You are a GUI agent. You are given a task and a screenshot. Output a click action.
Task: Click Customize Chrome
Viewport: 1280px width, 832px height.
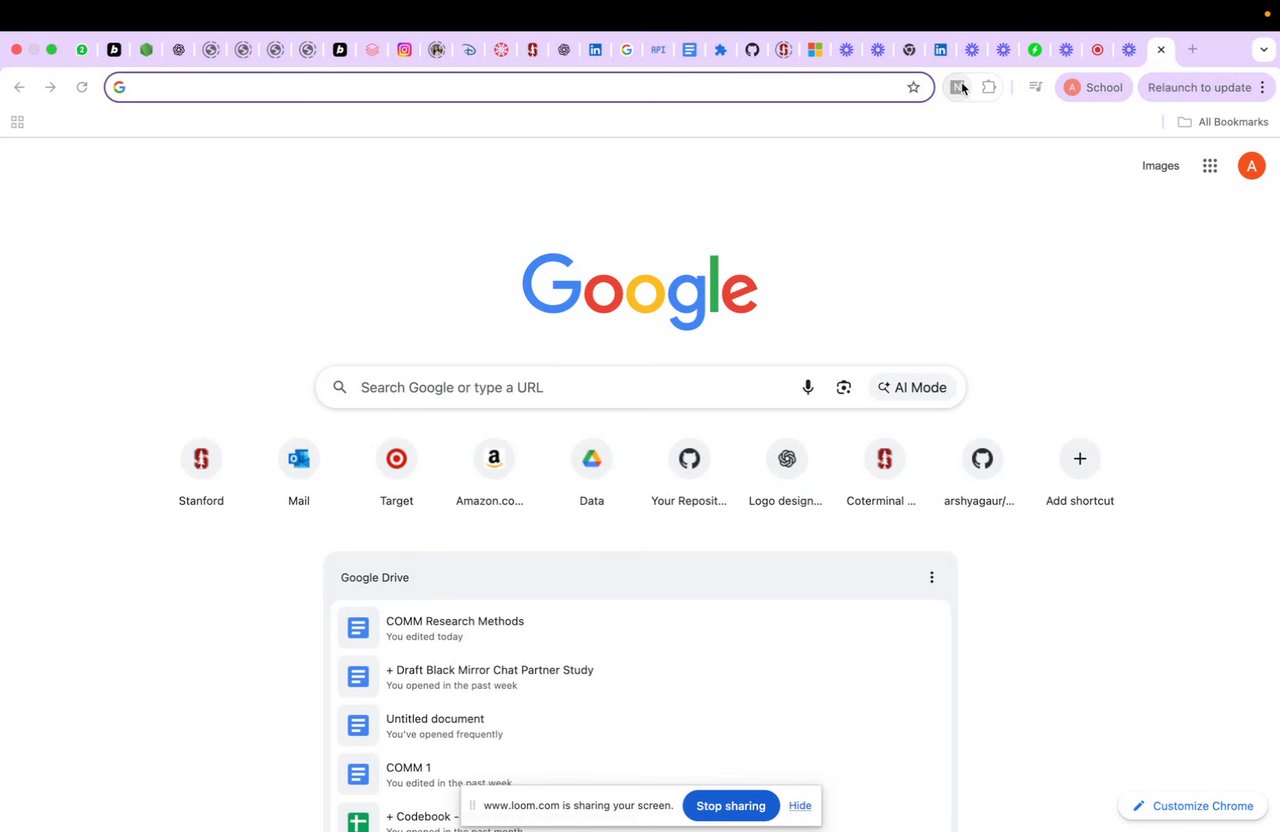click(x=1192, y=806)
